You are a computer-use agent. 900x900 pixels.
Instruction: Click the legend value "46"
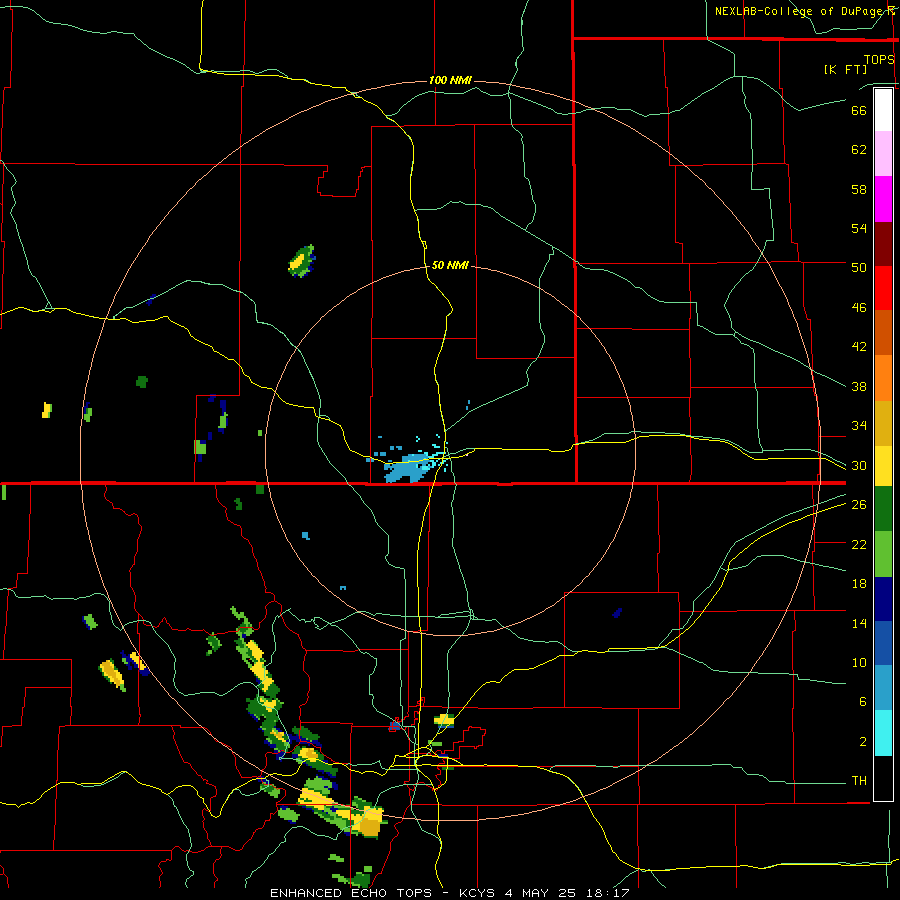click(859, 308)
